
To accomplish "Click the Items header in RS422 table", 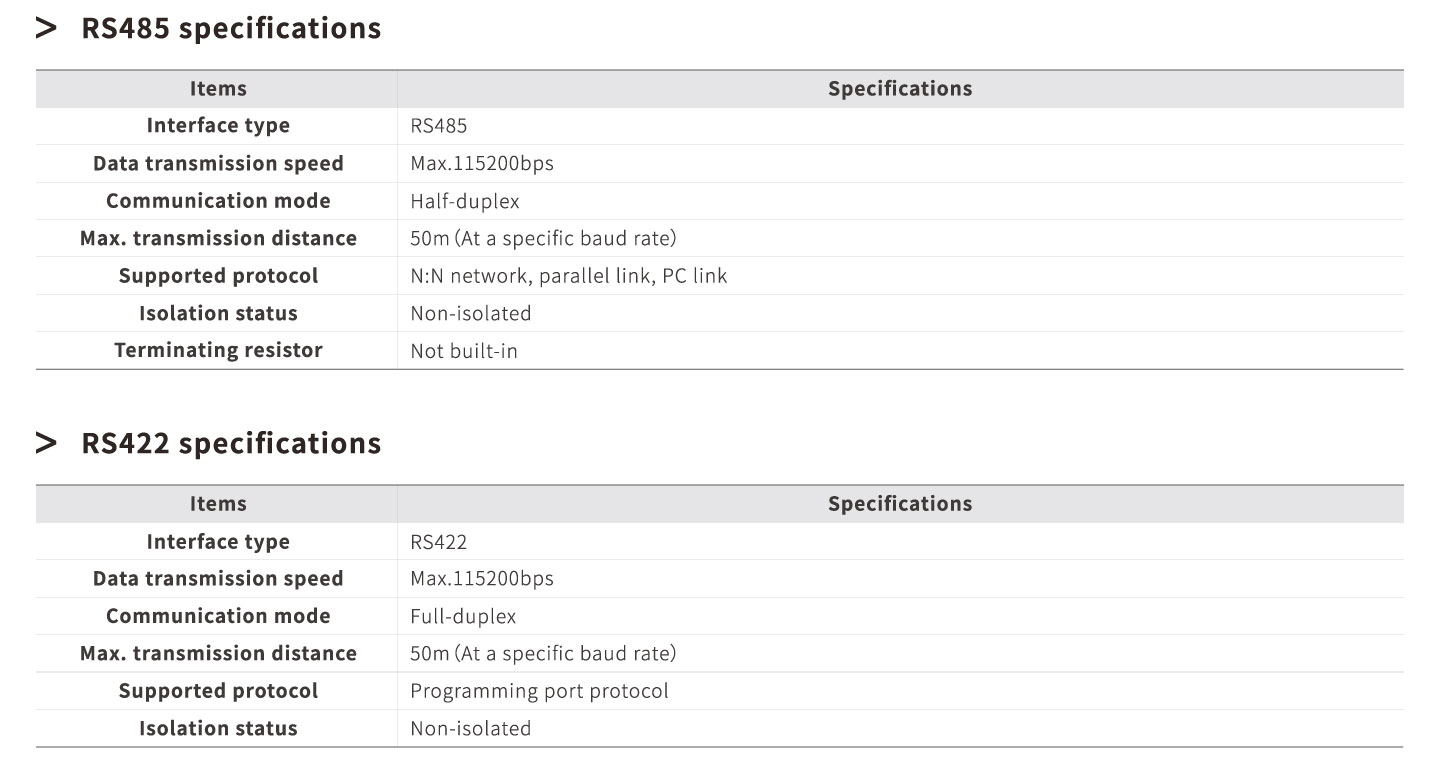I will (218, 504).
